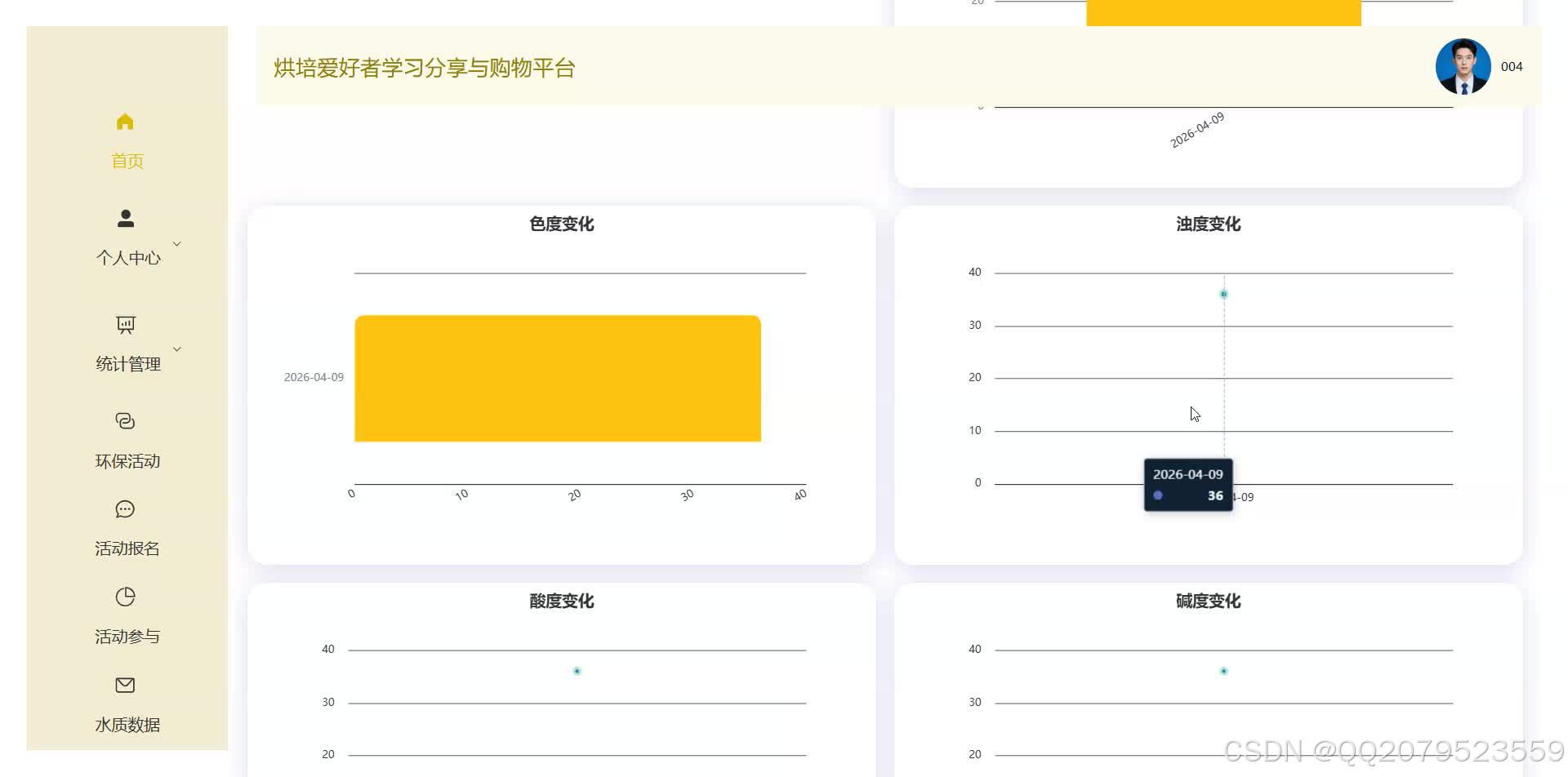Click the yellow bar in 色度变化 chart

558,379
